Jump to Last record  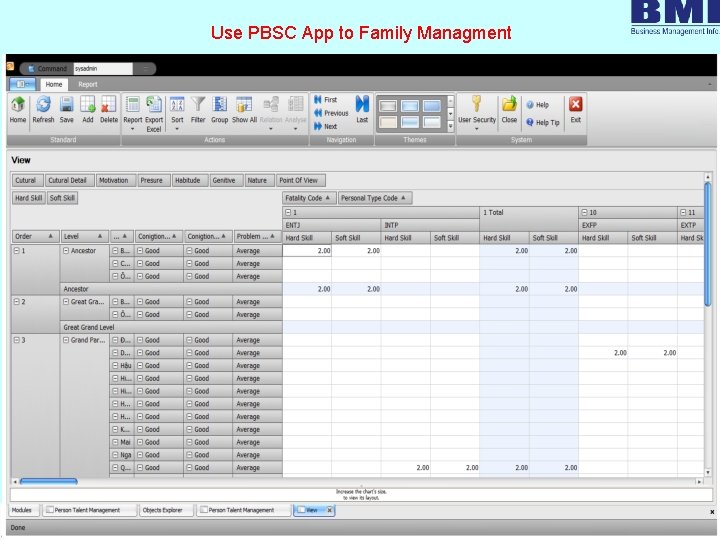[x=362, y=109]
